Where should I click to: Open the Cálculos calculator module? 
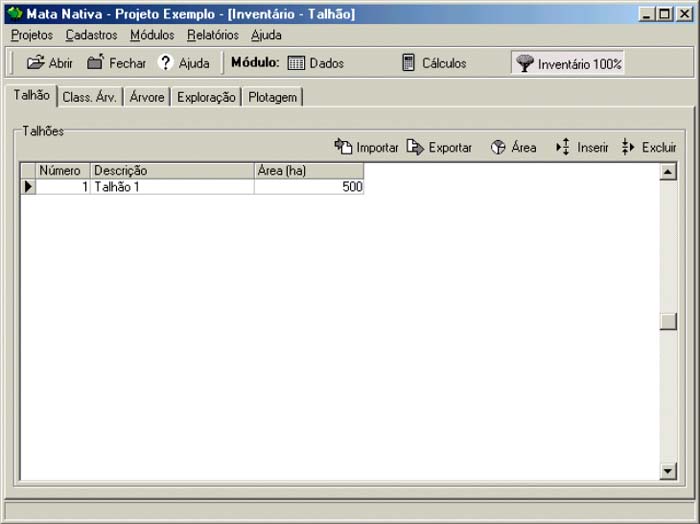tap(408, 63)
